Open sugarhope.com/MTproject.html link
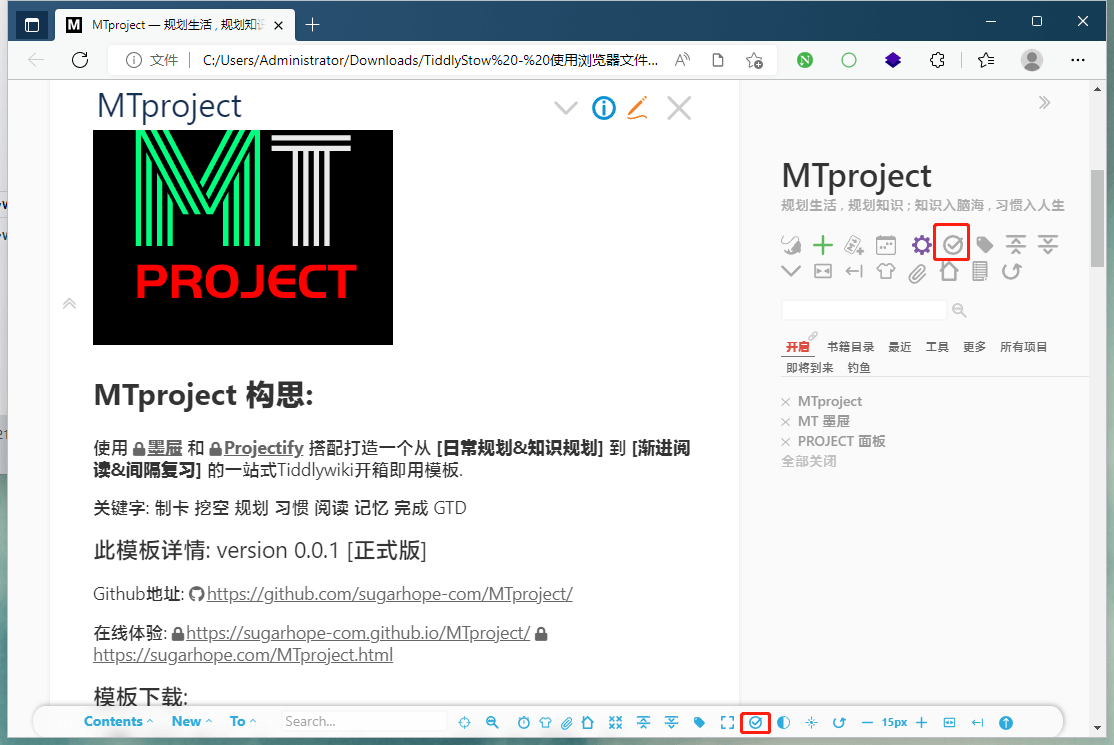Image resolution: width=1114 pixels, height=745 pixels. (x=243, y=655)
